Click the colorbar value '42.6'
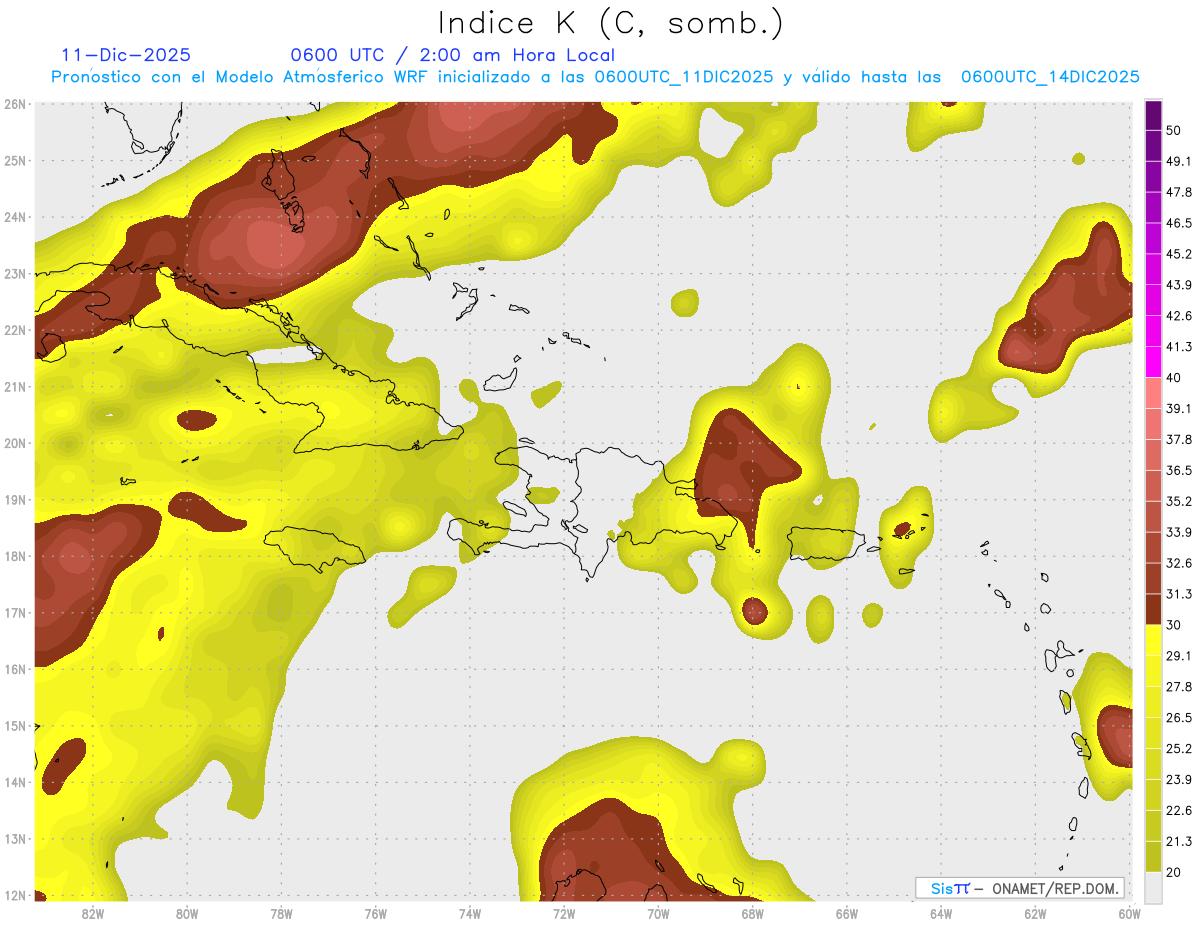The image size is (1200, 927). point(1178,316)
